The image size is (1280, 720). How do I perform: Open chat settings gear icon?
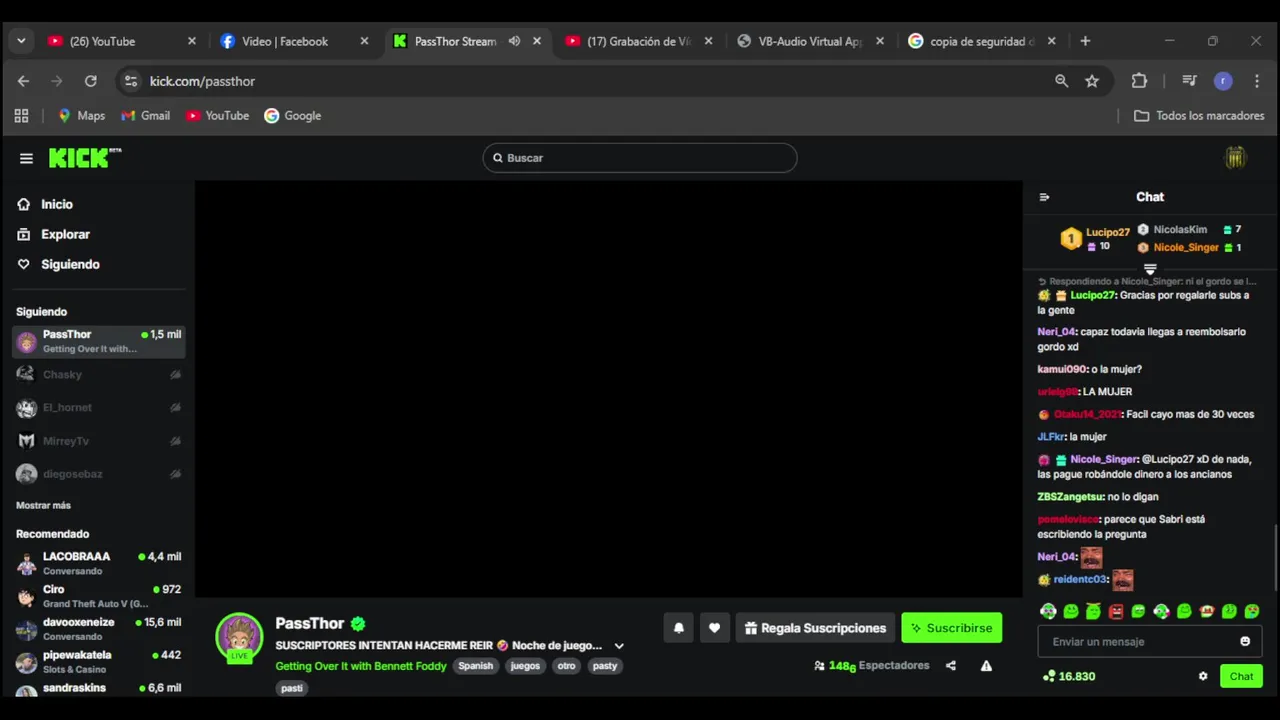point(1203,676)
